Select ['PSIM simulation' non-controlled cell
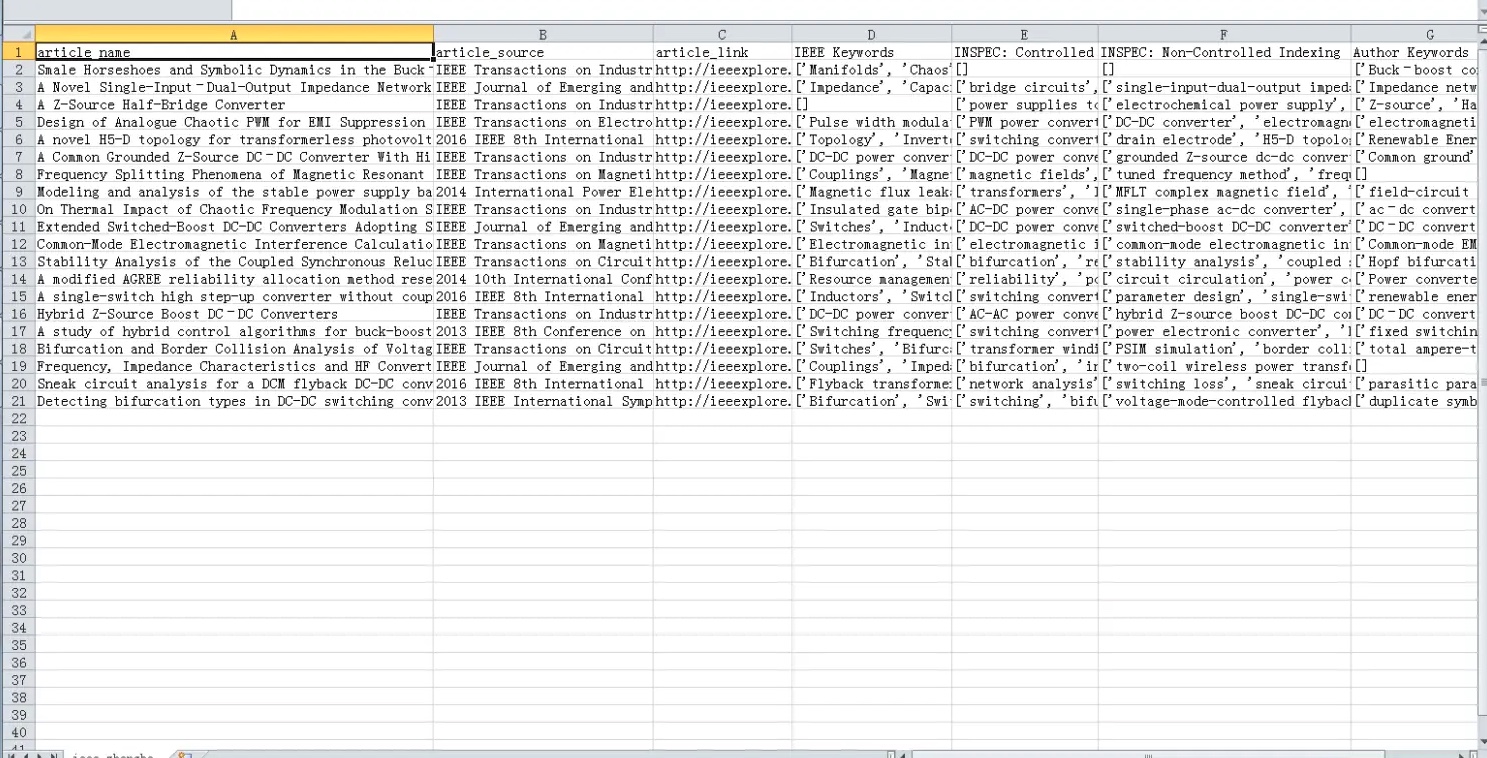Image resolution: width=1487 pixels, height=758 pixels. coord(1225,349)
